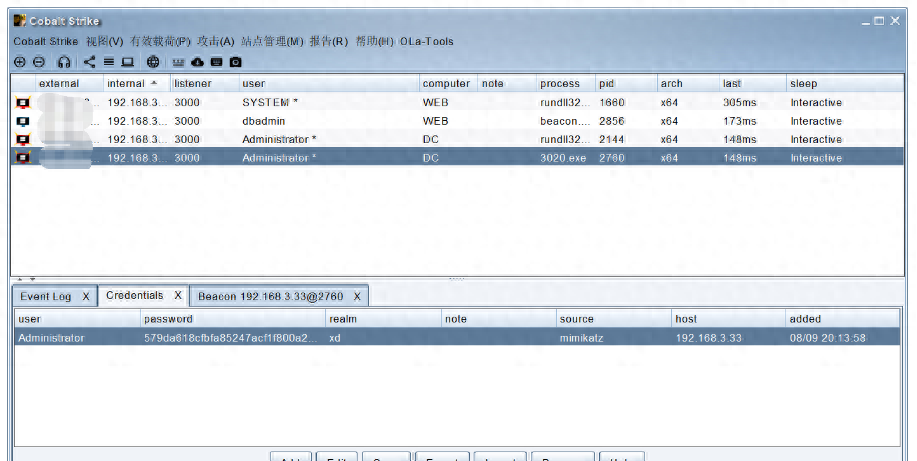Image resolution: width=917 pixels, height=461 pixels.
Task: Click the gray keyboard icon after globe
Action: [x=178, y=62]
